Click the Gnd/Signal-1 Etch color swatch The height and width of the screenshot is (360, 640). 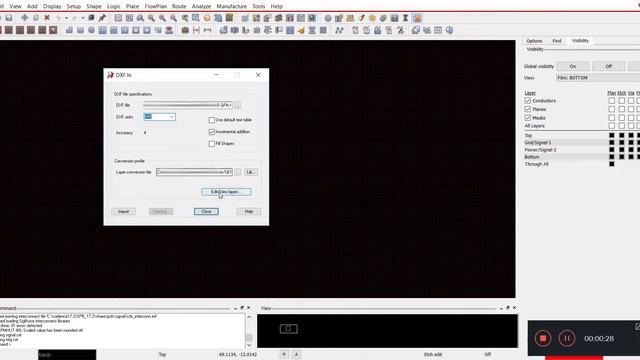tap(621, 142)
